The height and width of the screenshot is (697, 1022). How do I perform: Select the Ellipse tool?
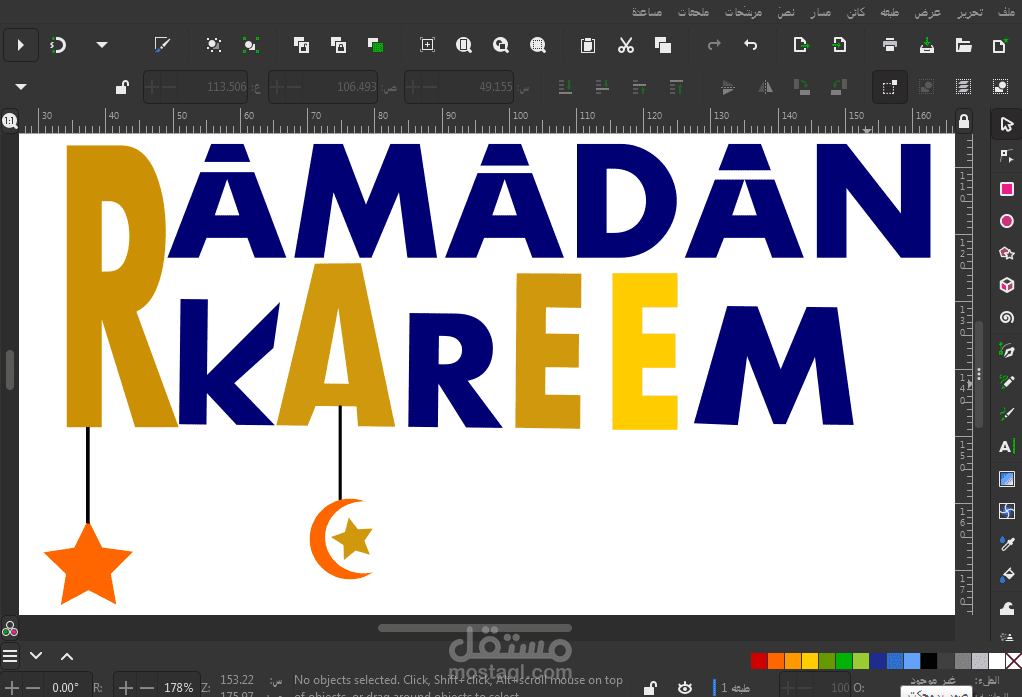pyautogui.click(x=1006, y=221)
